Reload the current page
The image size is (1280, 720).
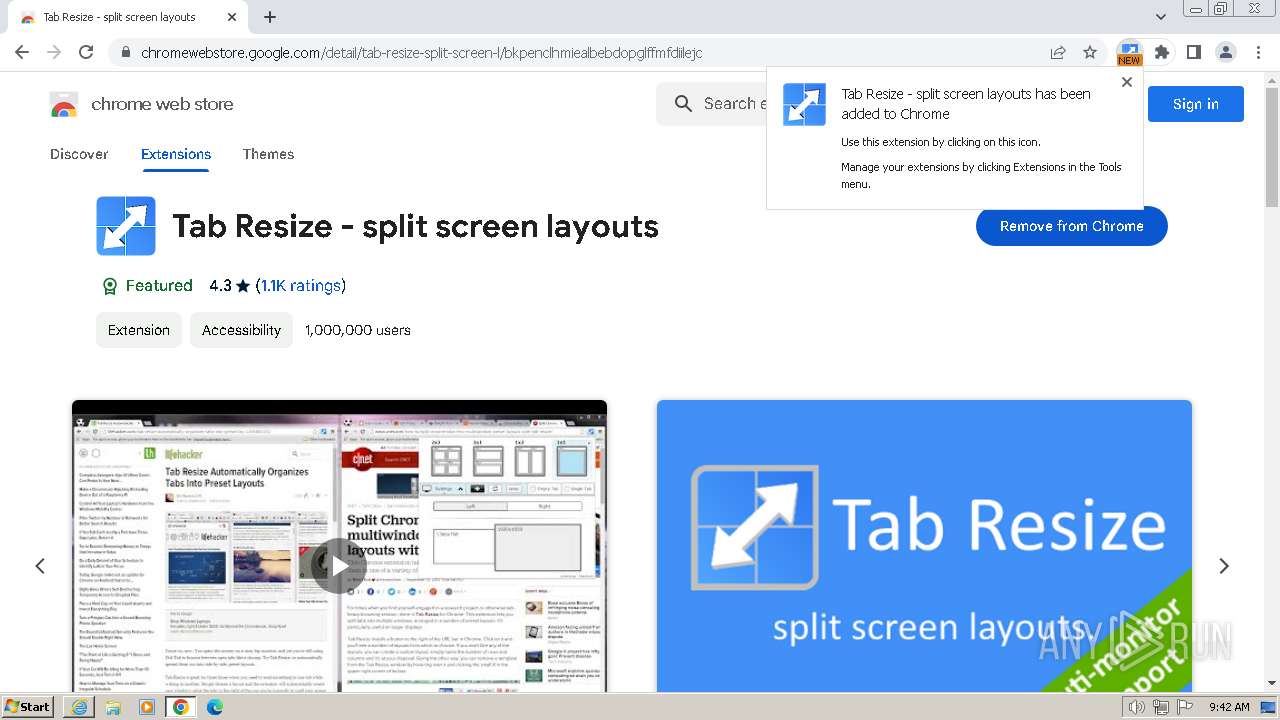pyautogui.click(x=86, y=52)
